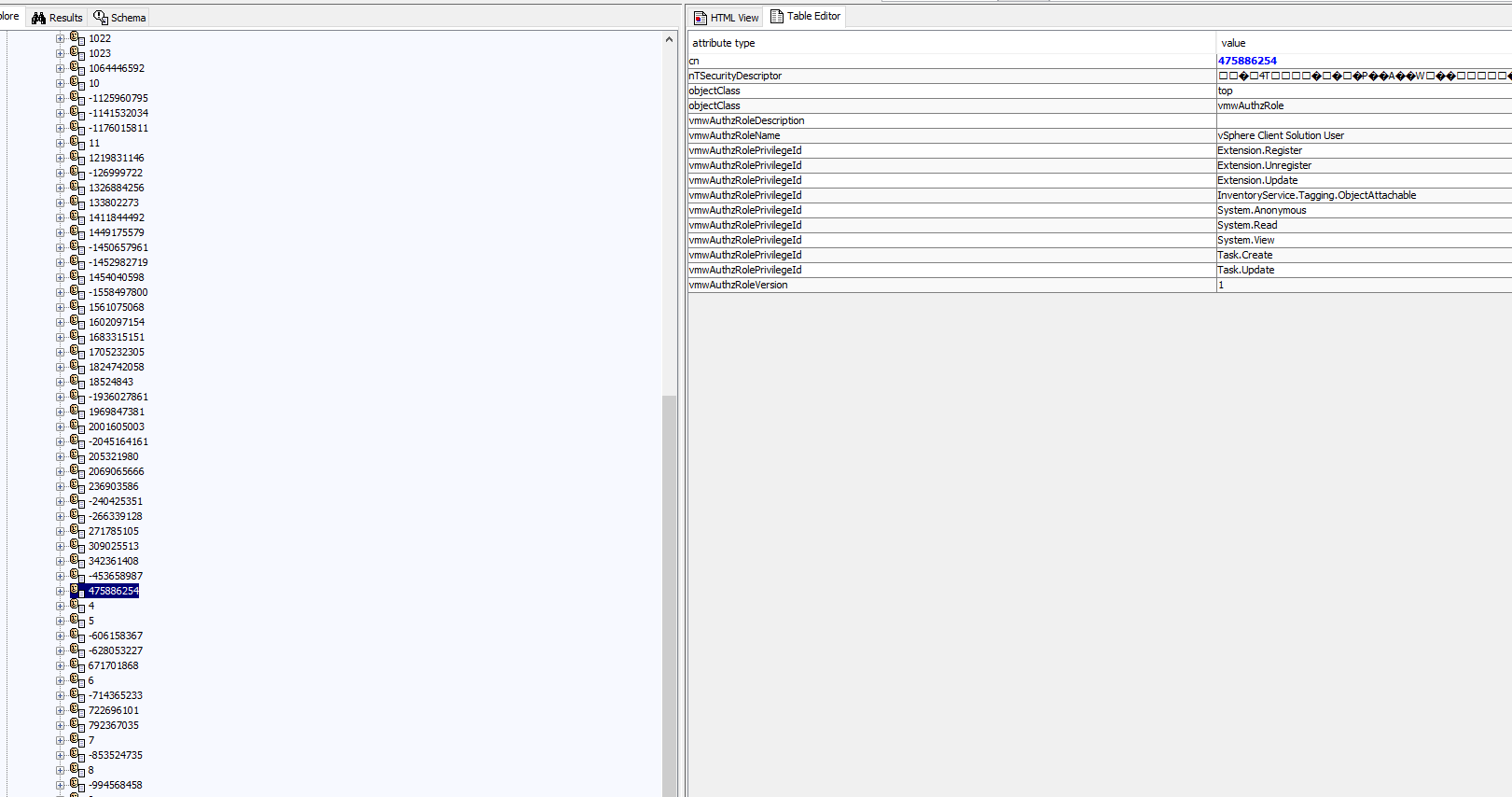Select tree entry -1452982719
This screenshot has height=797, width=1512.
(x=118, y=262)
